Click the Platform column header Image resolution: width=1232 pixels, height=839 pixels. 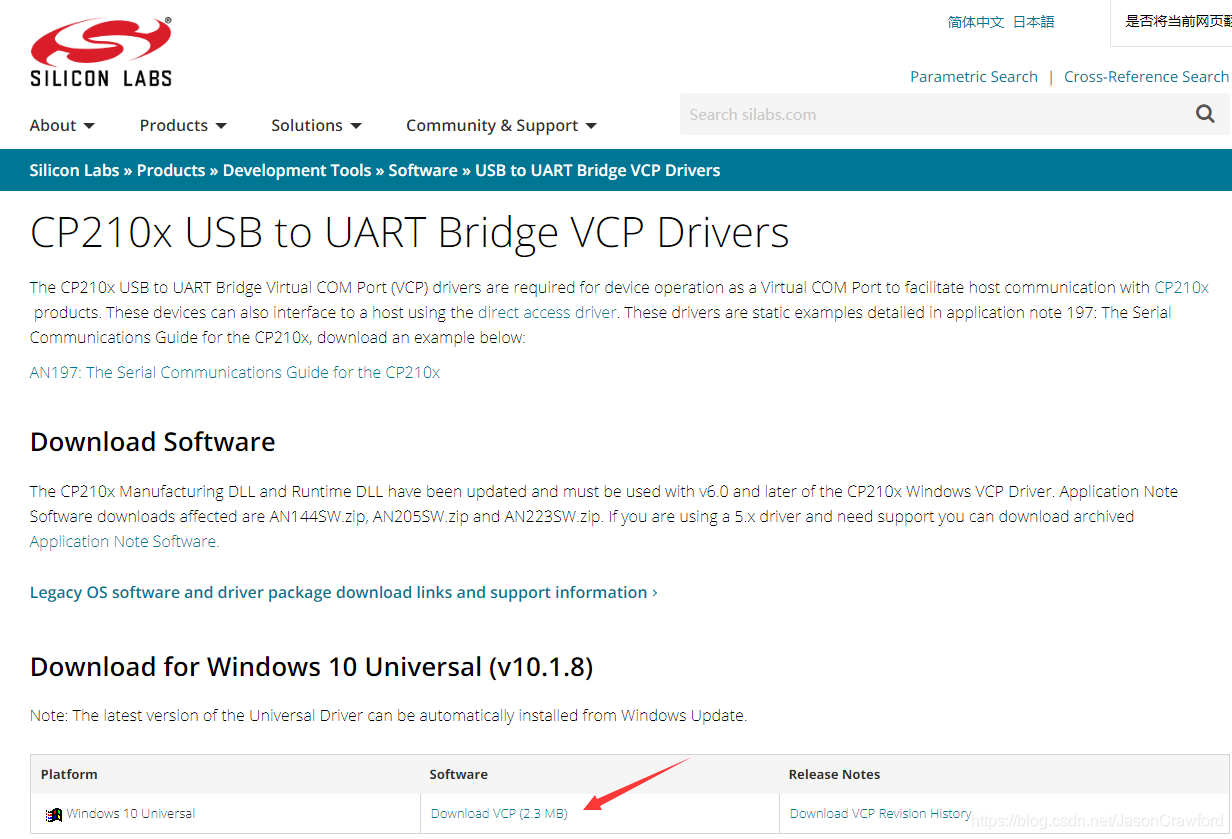tap(69, 774)
